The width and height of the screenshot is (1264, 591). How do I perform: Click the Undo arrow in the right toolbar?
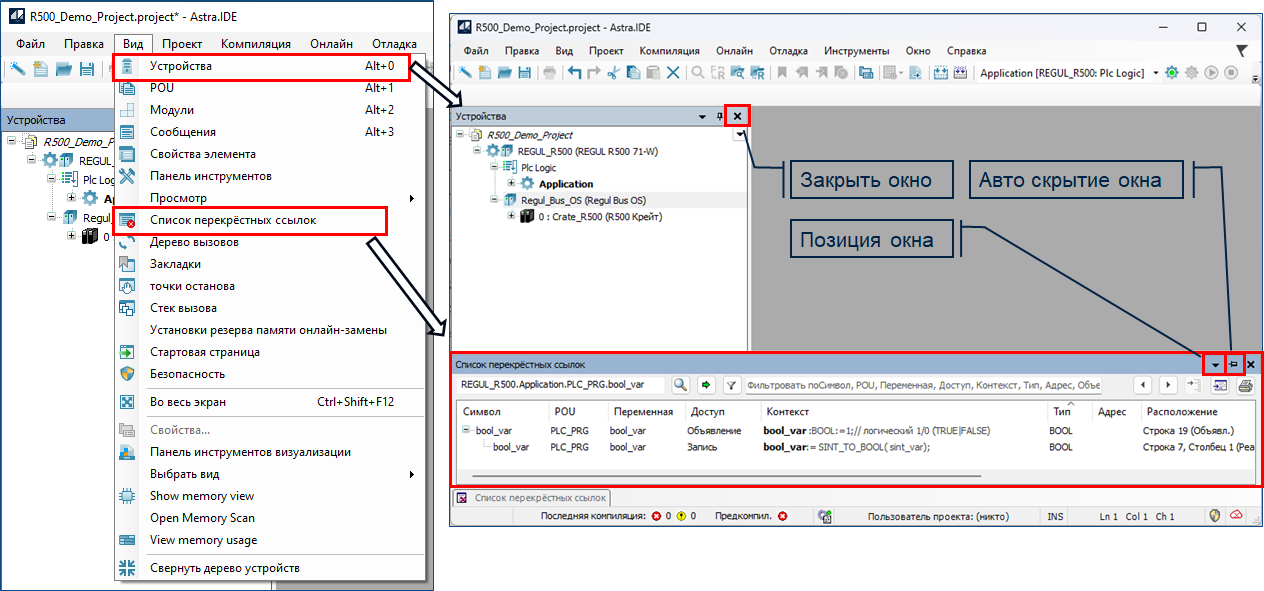(574, 73)
